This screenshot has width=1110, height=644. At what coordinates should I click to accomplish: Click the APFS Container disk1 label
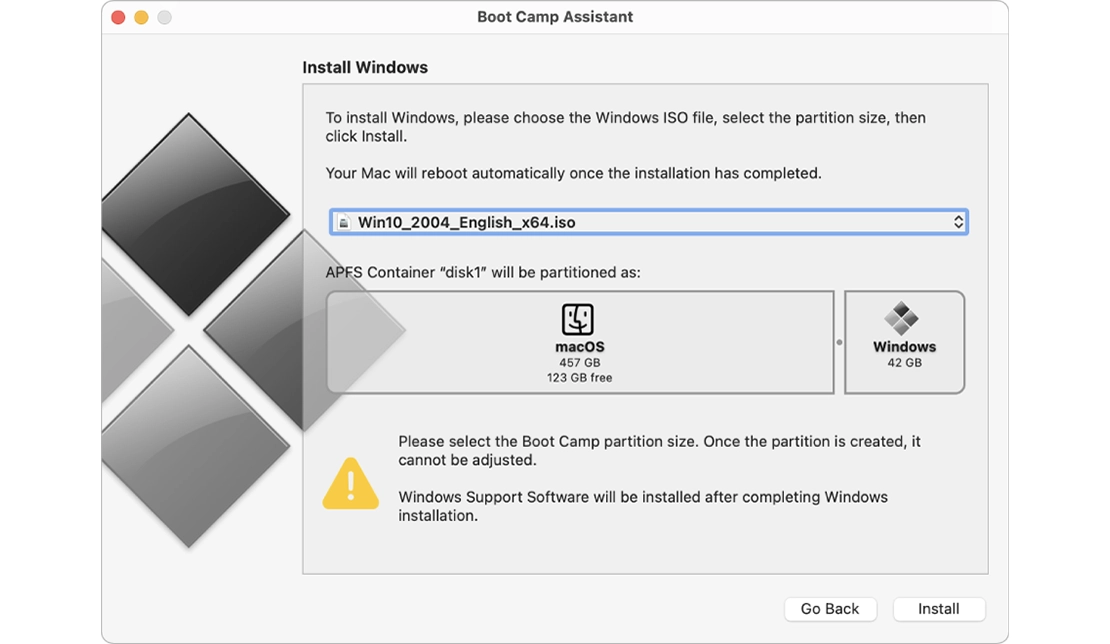pos(483,272)
